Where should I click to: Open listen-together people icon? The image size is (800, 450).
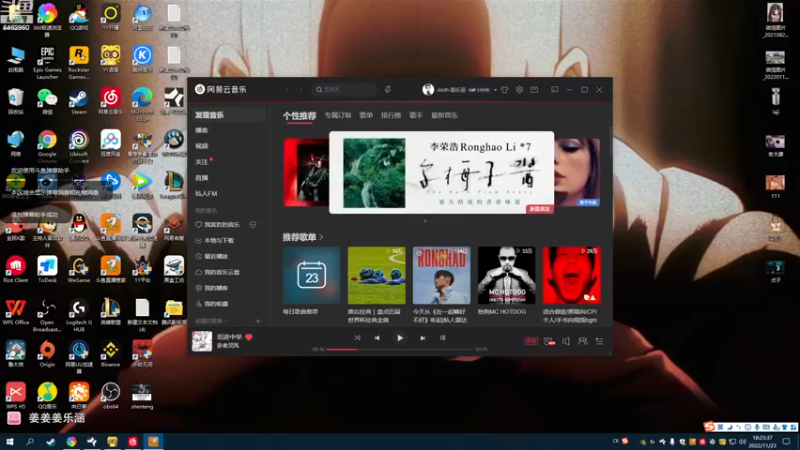click(583, 341)
